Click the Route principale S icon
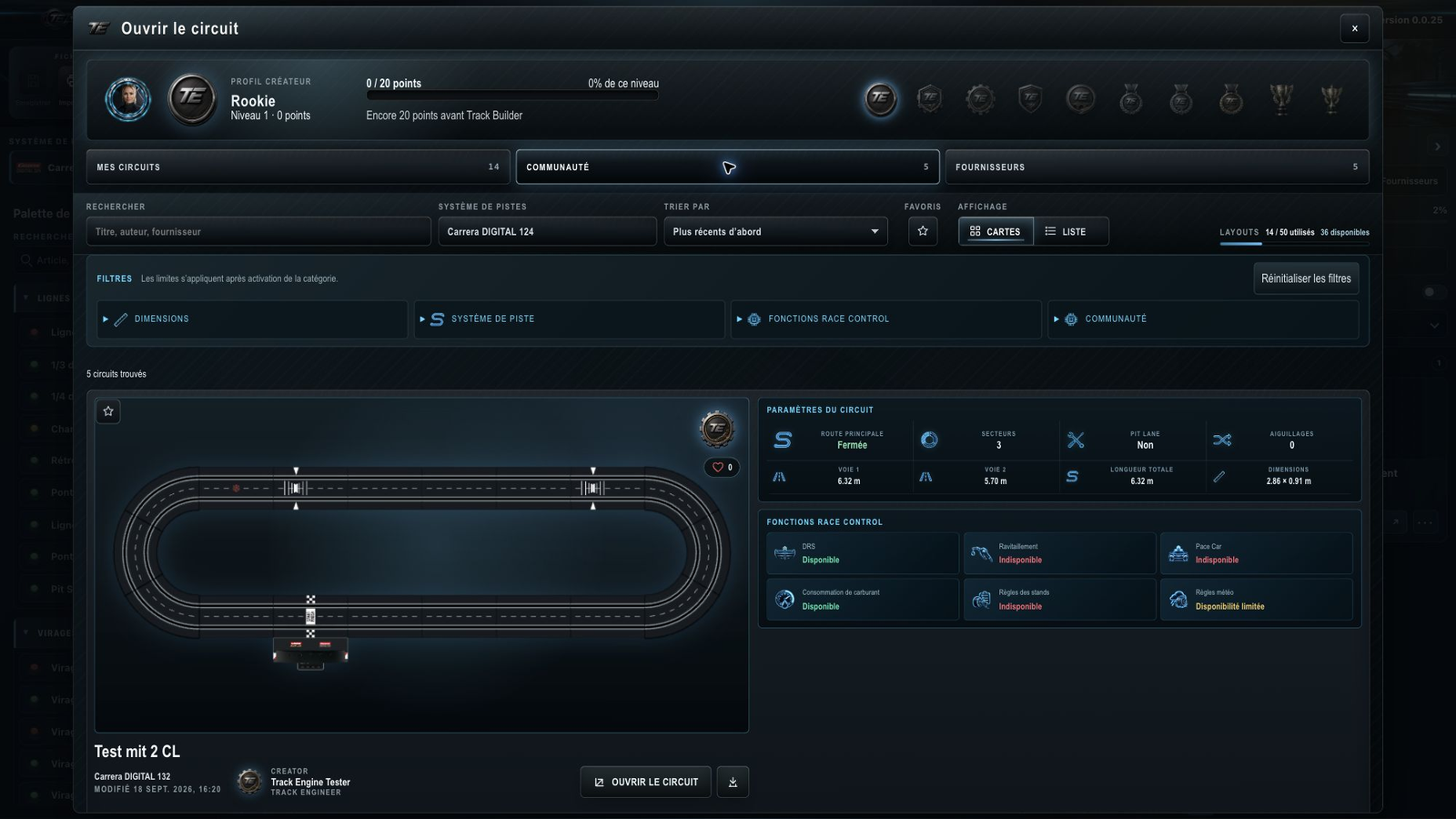The width and height of the screenshot is (1456, 819). coord(783,440)
